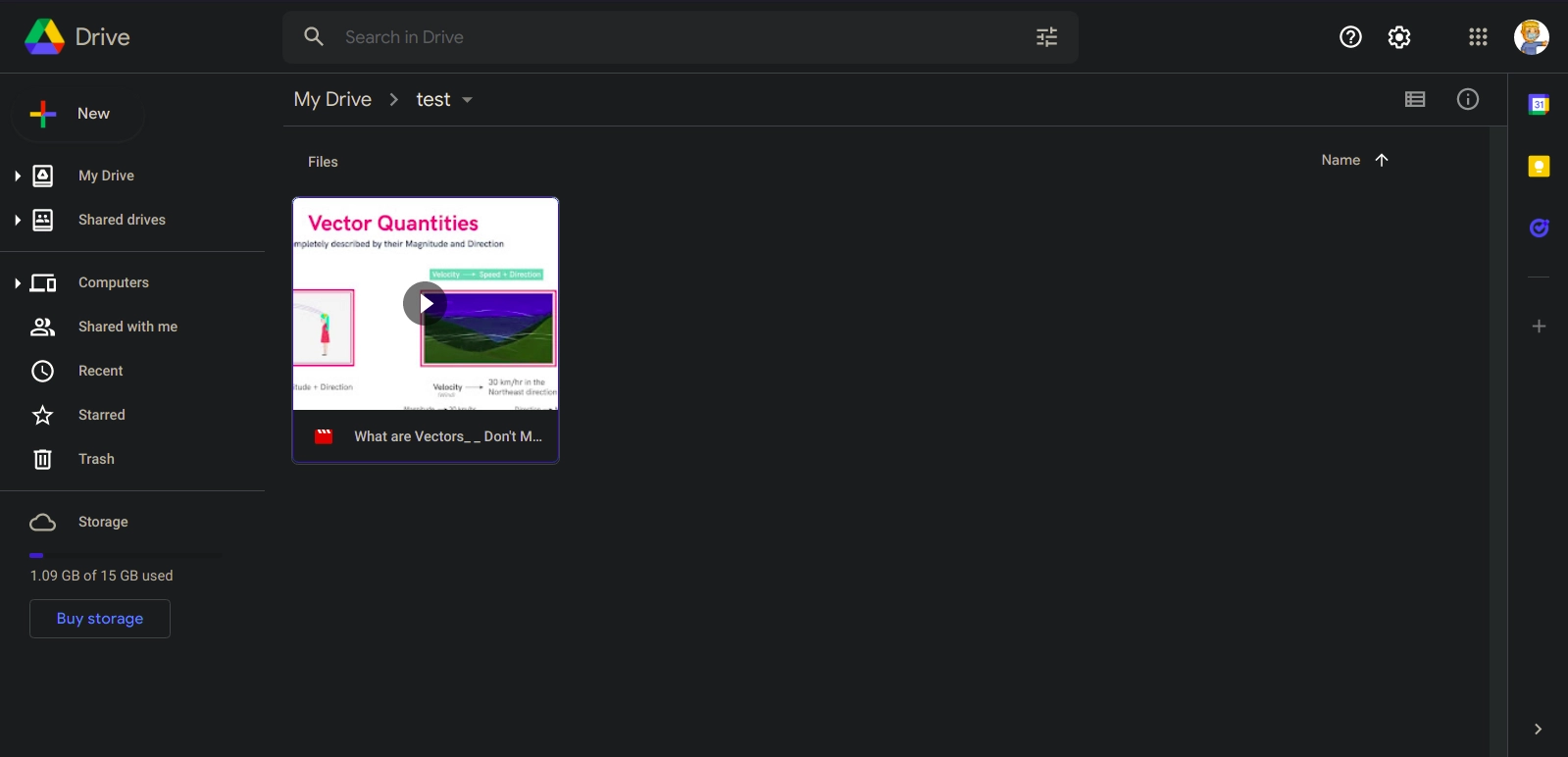1568x757 pixels.
Task: Expand My Drive tree arrow
Action: point(17,176)
